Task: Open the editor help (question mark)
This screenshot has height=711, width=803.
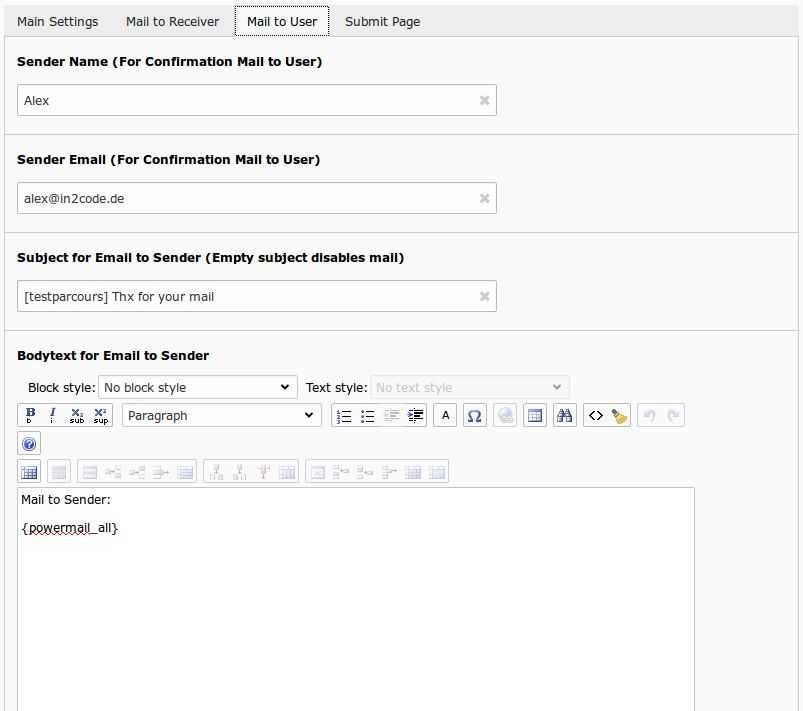Action: pyautogui.click(x=29, y=444)
